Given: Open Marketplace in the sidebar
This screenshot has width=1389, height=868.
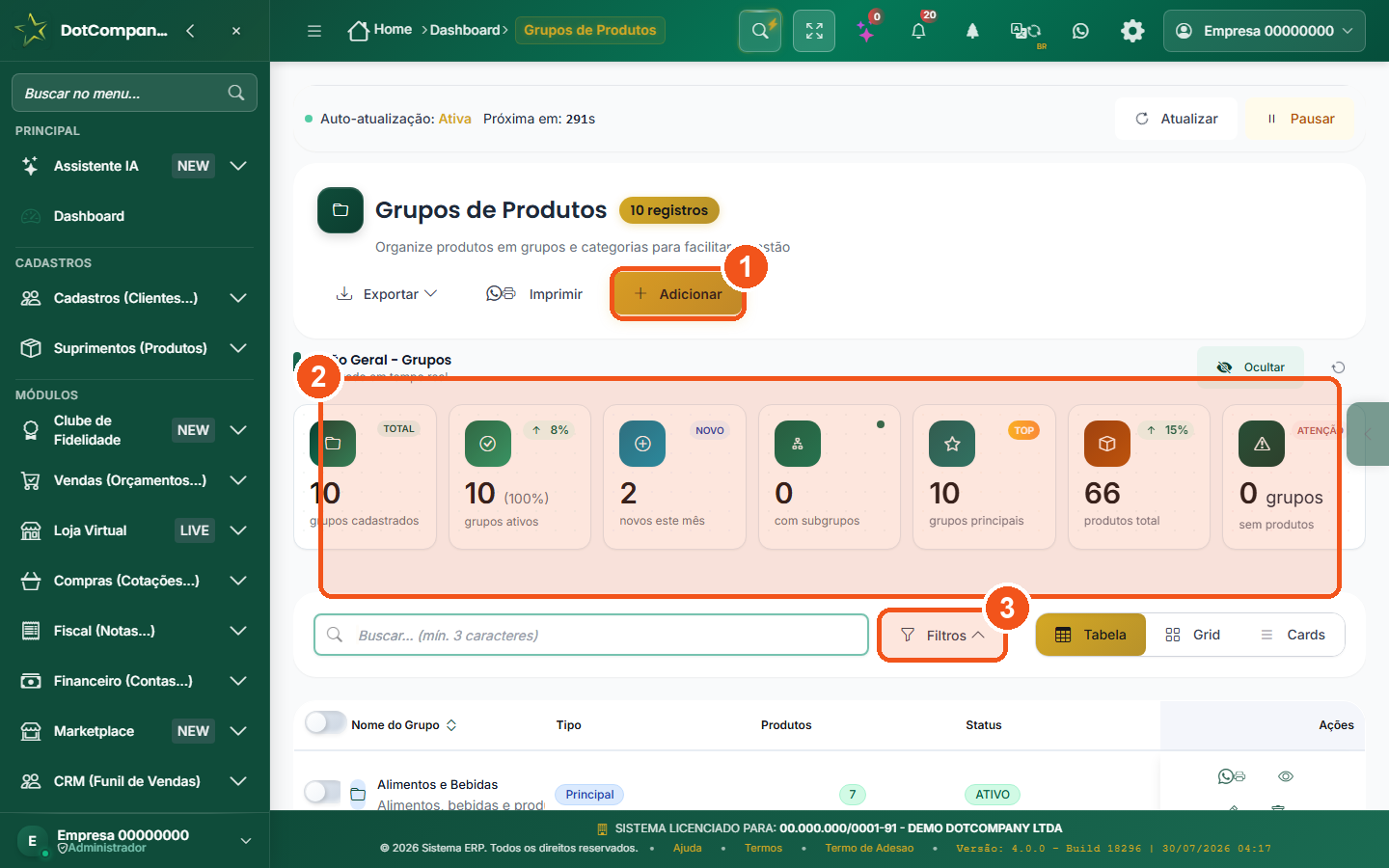Looking at the screenshot, I should (134, 731).
